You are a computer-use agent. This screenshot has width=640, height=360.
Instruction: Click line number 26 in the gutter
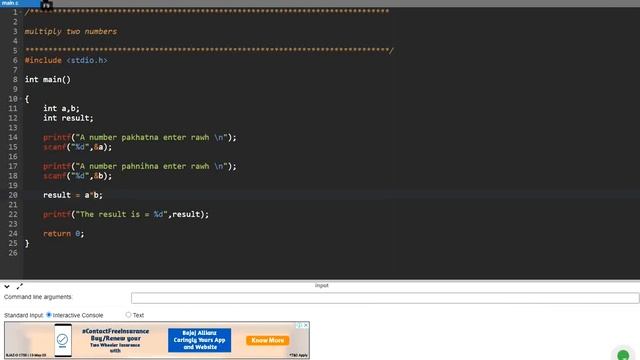coord(13,253)
